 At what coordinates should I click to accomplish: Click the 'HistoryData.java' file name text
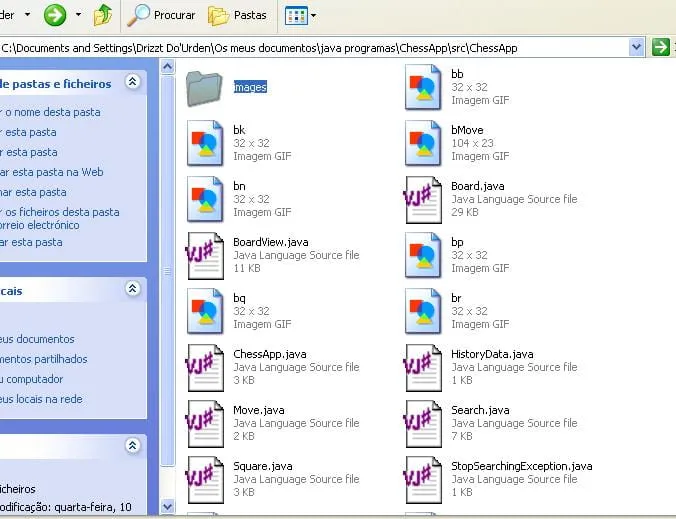point(492,354)
